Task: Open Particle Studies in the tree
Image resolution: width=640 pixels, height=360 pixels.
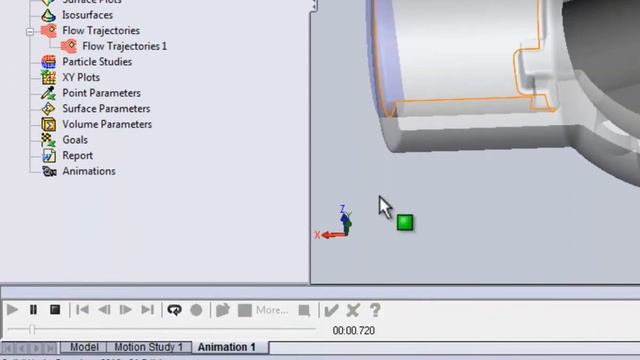Action: tap(97, 62)
